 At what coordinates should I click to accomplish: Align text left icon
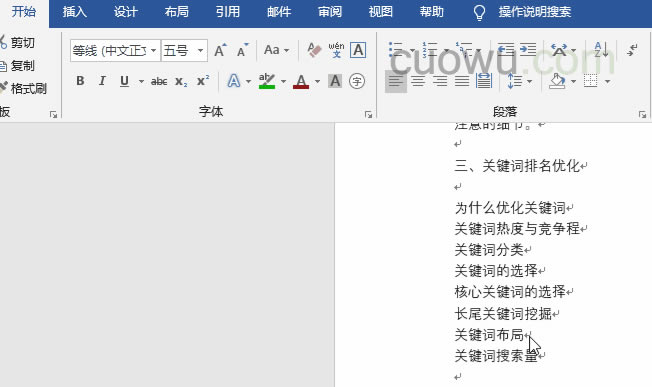[395, 81]
